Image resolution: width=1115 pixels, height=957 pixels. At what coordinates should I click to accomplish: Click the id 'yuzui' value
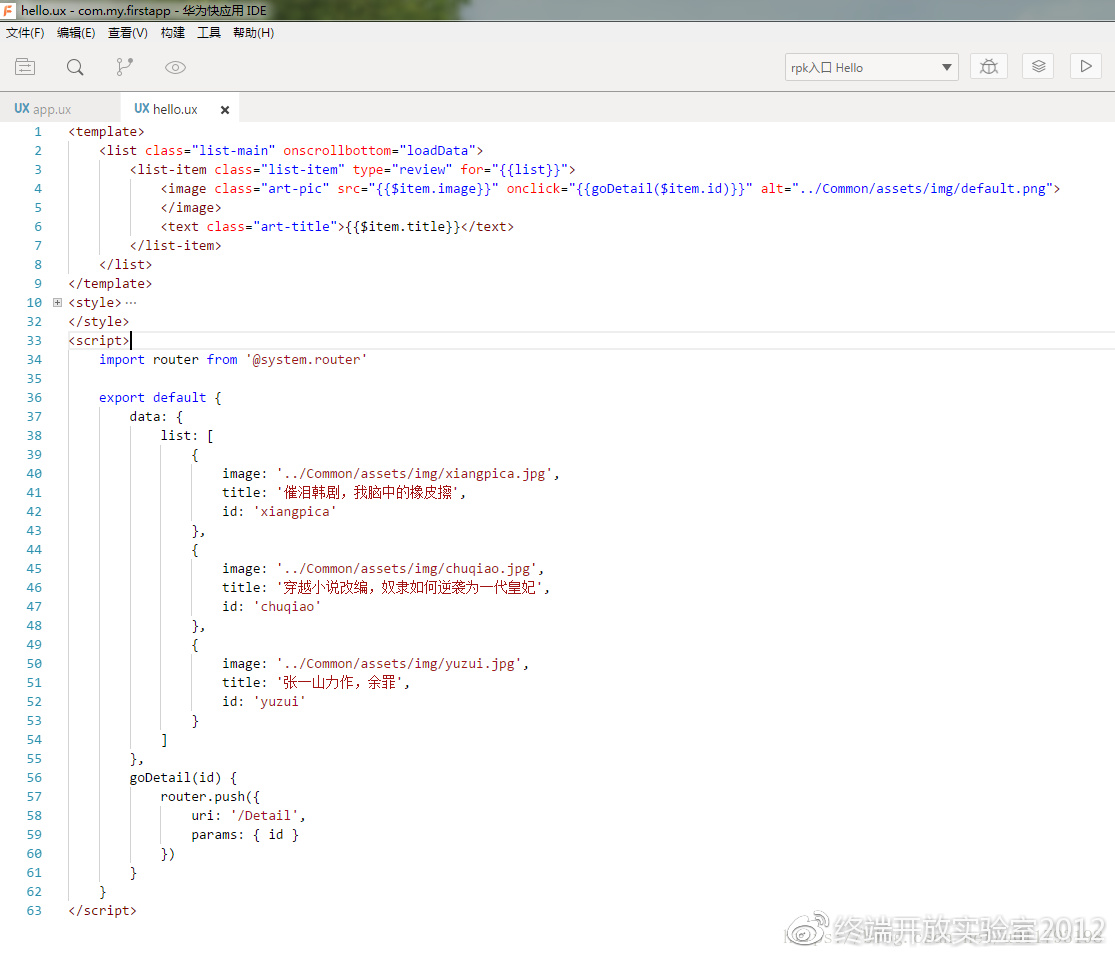279,701
